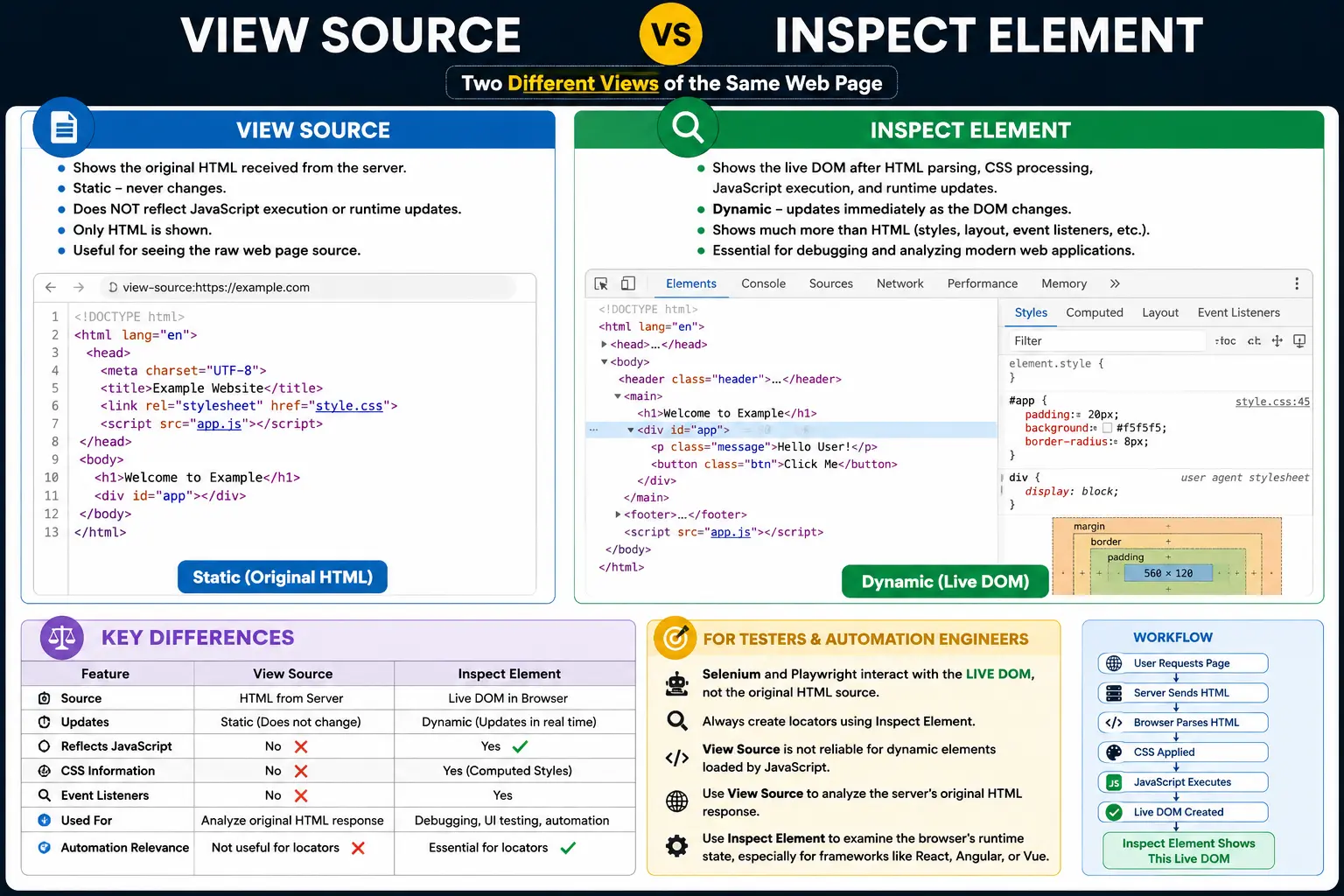This screenshot has height=896, width=1344.
Task: Click the ellipsis beside the div id="app" row
Action: 594,430
